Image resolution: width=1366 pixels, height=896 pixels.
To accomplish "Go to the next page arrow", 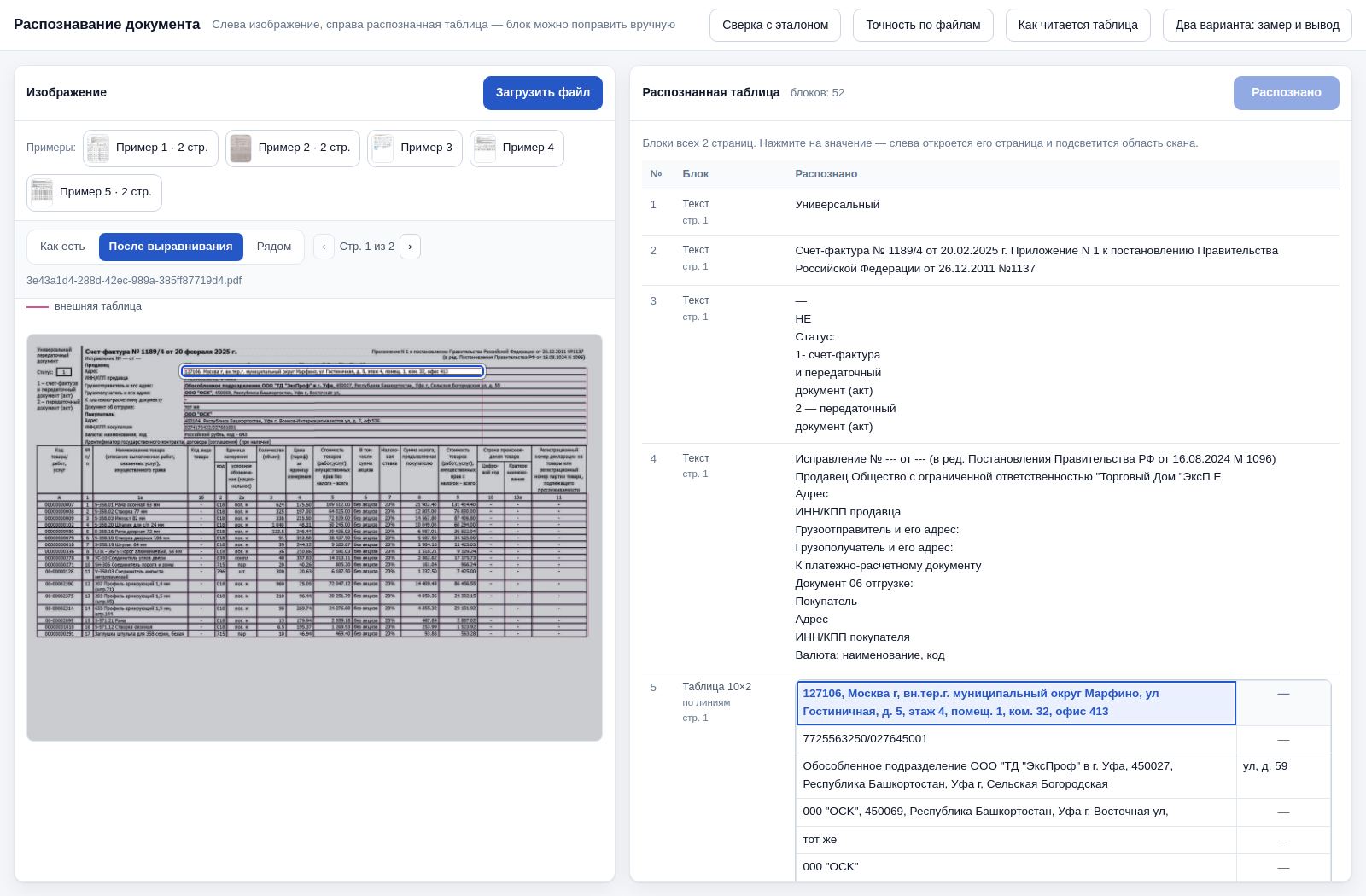I will [x=410, y=247].
